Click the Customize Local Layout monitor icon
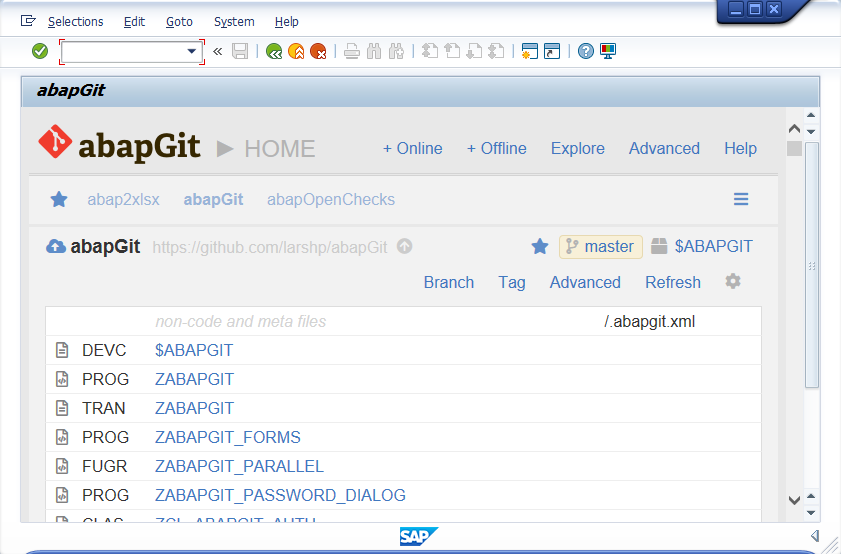This screenshot has width=841, height=554. click(x=608, y=51)
